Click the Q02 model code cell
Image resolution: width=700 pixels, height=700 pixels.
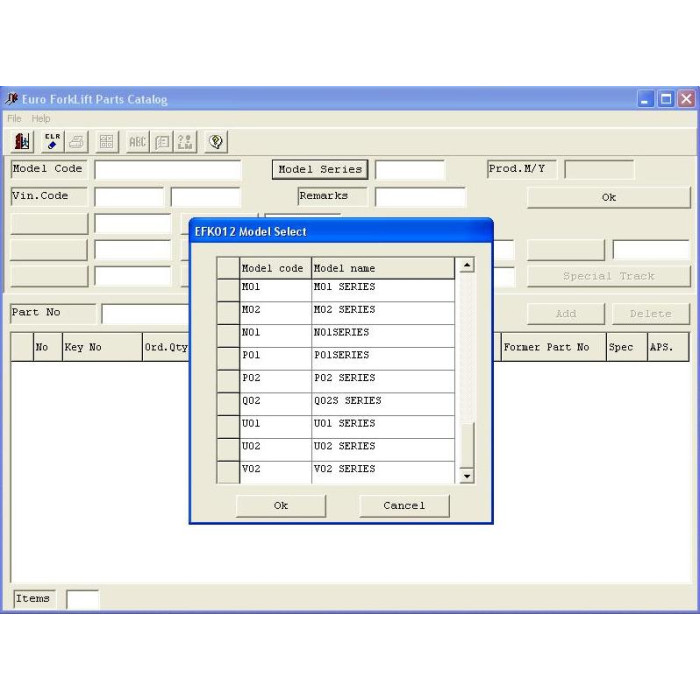pos(275,404)
